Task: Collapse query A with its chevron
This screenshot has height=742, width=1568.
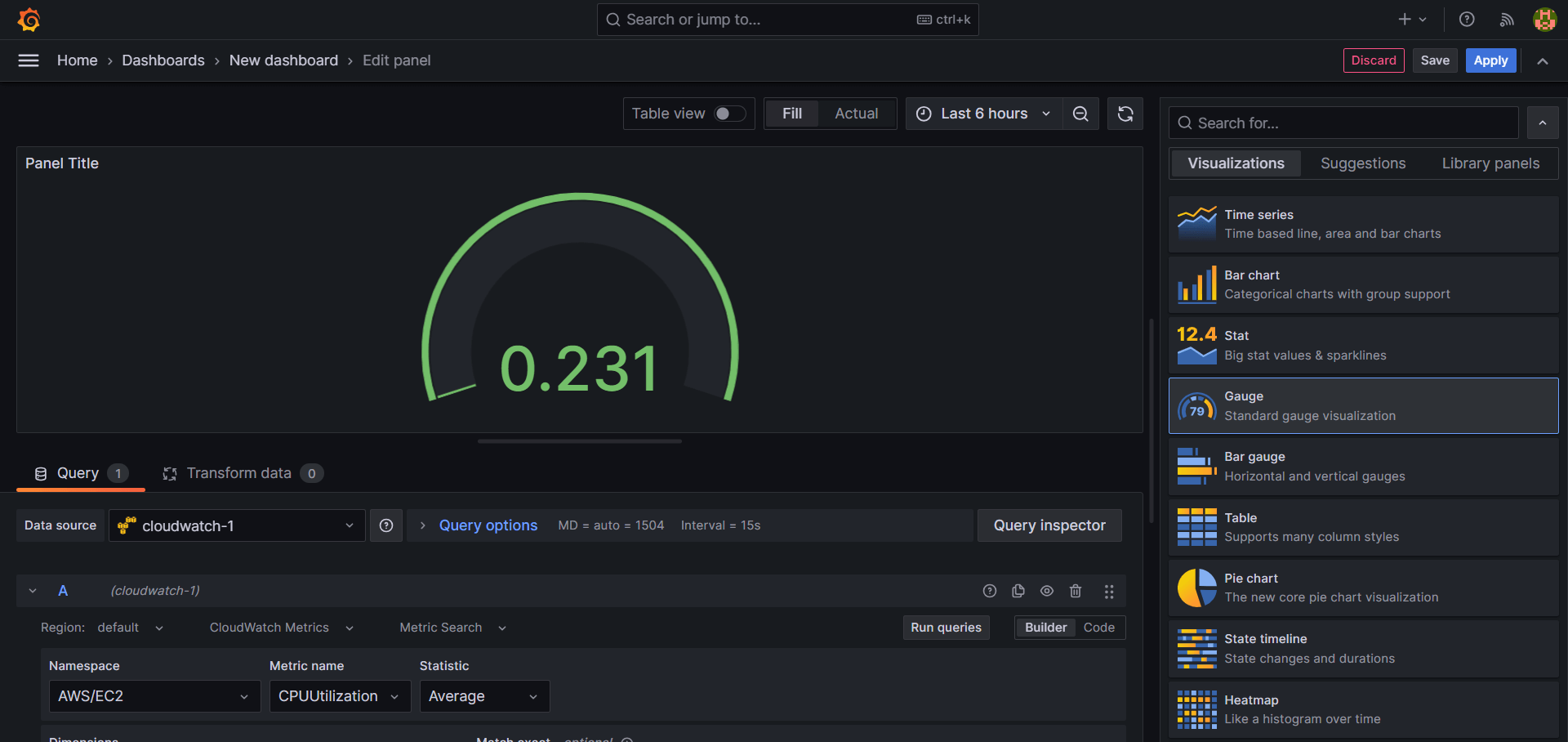Action: tap(32, 591)
